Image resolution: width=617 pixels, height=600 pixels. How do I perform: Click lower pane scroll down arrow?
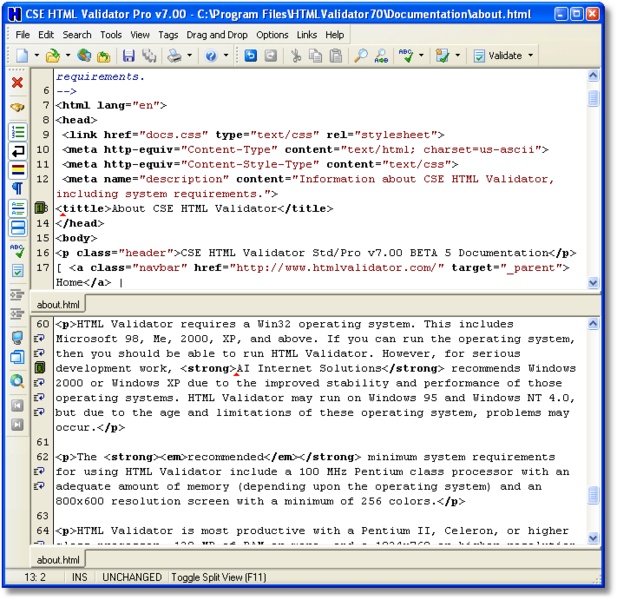pyautogui.click(x=593, y=537)
